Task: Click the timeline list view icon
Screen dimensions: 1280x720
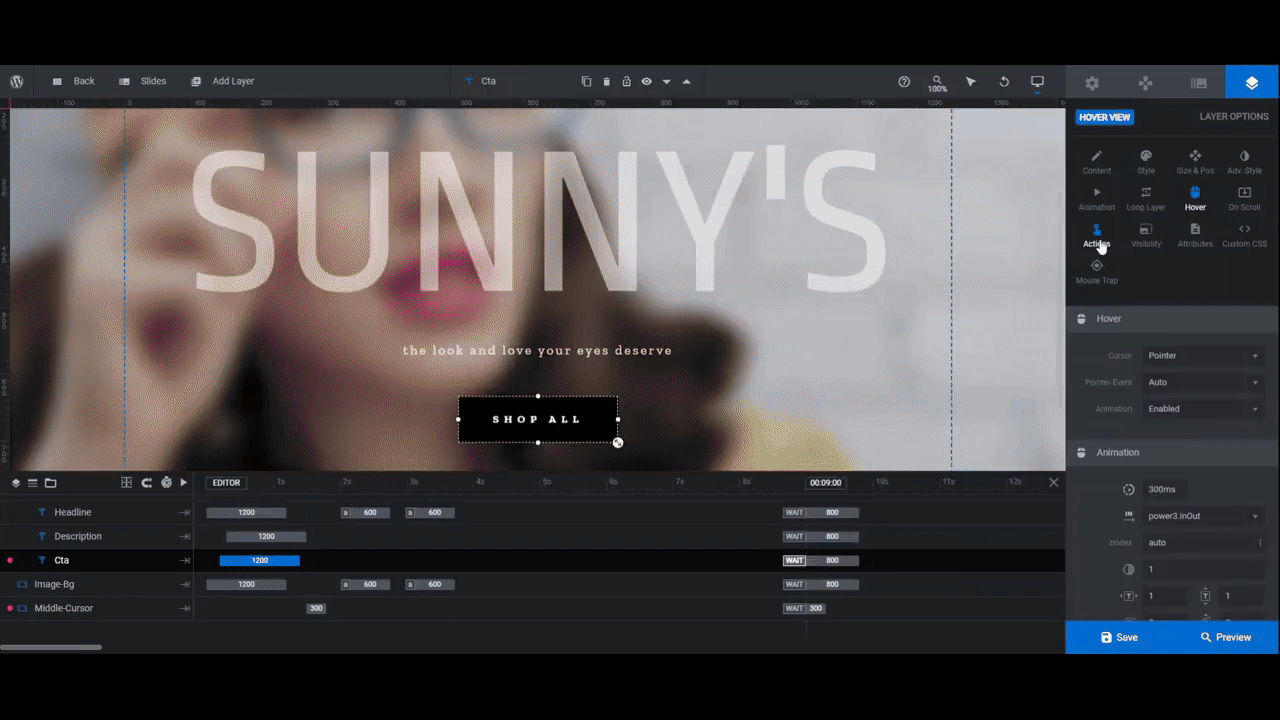Action: coord(33,482)
